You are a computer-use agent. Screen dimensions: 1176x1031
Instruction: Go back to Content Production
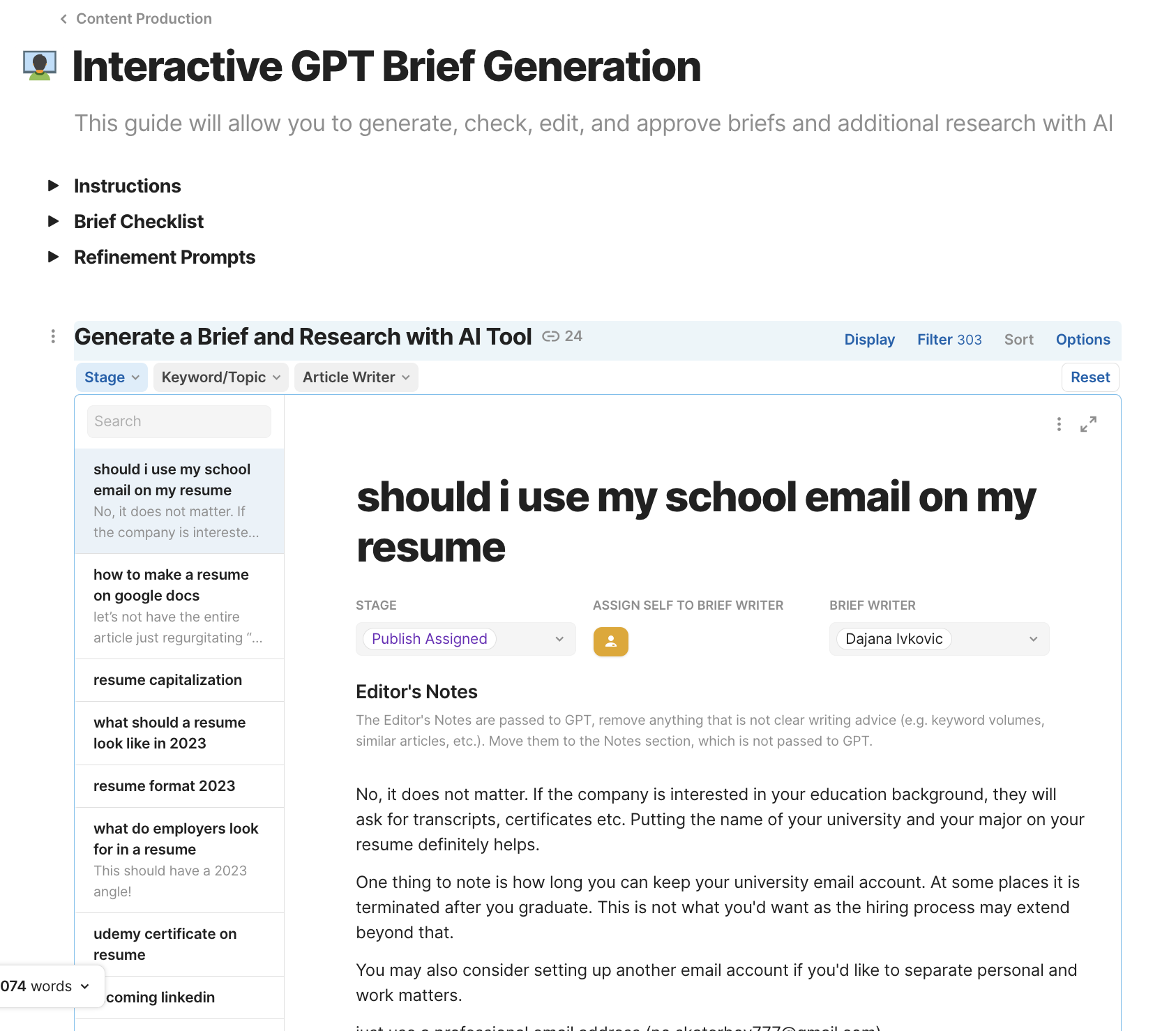[x=136, y=19]
